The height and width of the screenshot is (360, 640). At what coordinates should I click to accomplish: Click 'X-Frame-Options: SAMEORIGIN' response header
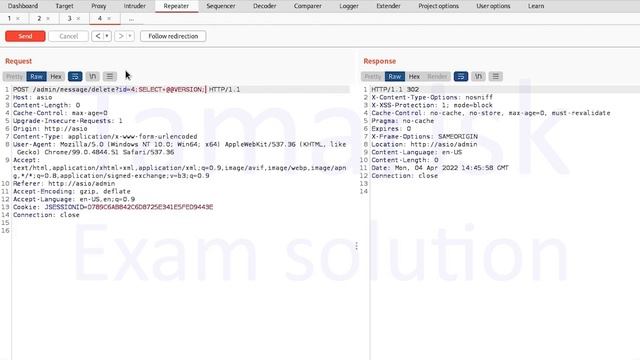click(424, 137)
